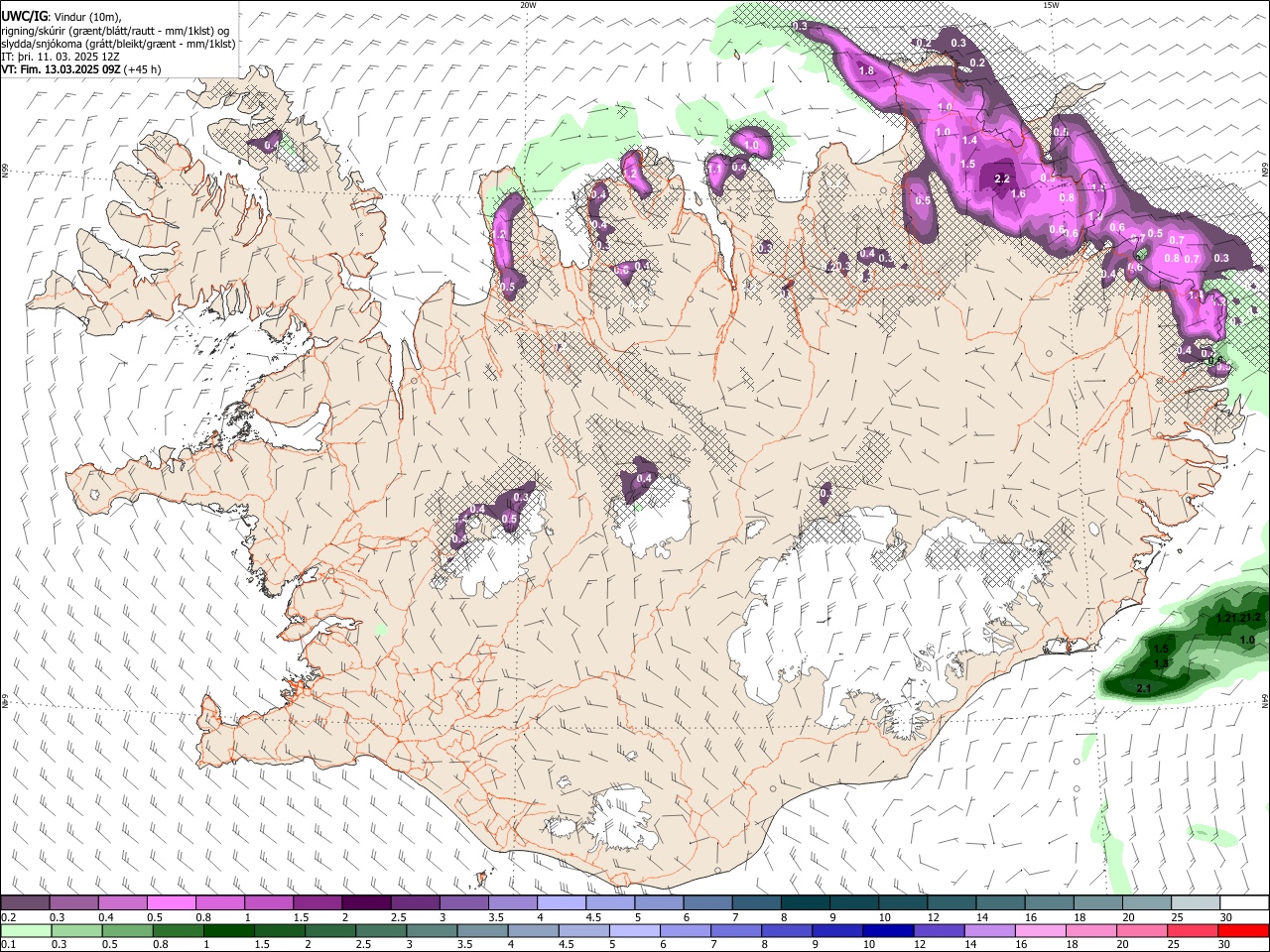Click the UWC/IG title text
Image resolution: width=1270 pixels, height=952 pixels.
24,16
